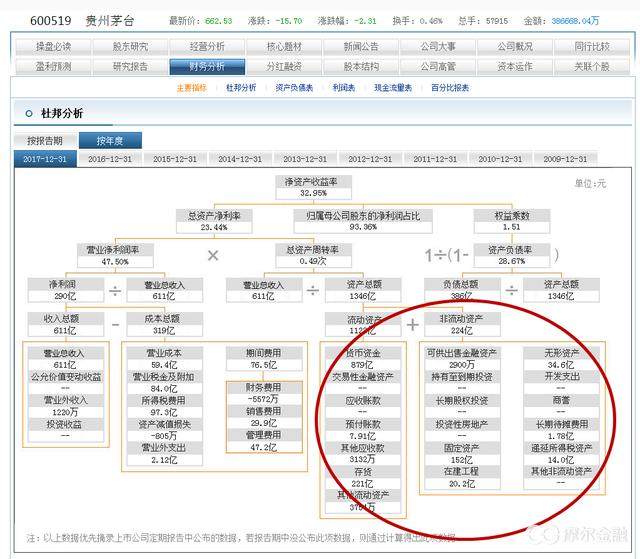640x559 pixels.
Task: Select the 核心题材 tab
Action: coord(283,46)
